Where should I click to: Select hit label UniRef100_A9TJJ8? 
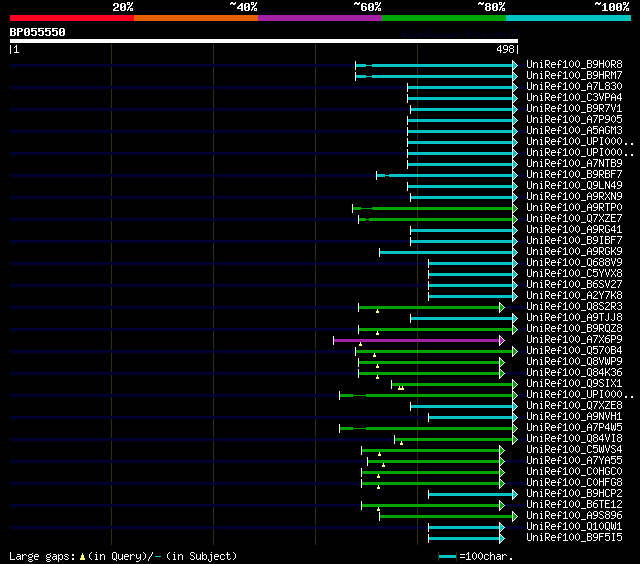coord(574,318)
